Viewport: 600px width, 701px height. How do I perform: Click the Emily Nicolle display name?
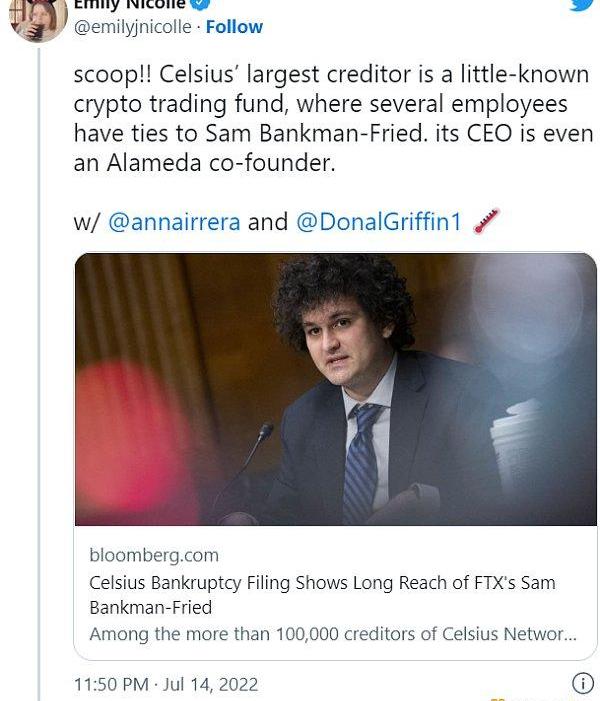130,4
